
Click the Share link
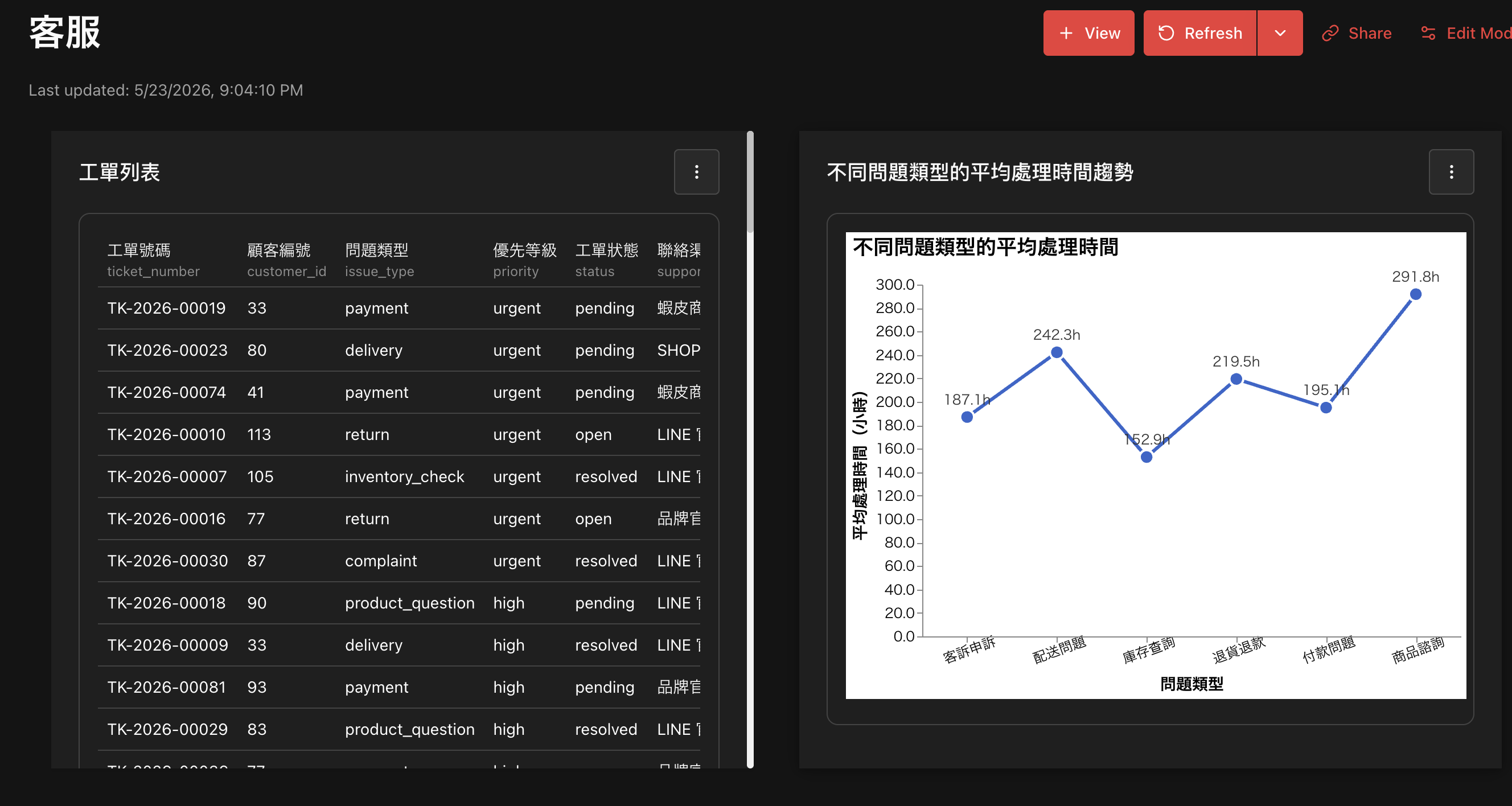tap(1357, 33)
